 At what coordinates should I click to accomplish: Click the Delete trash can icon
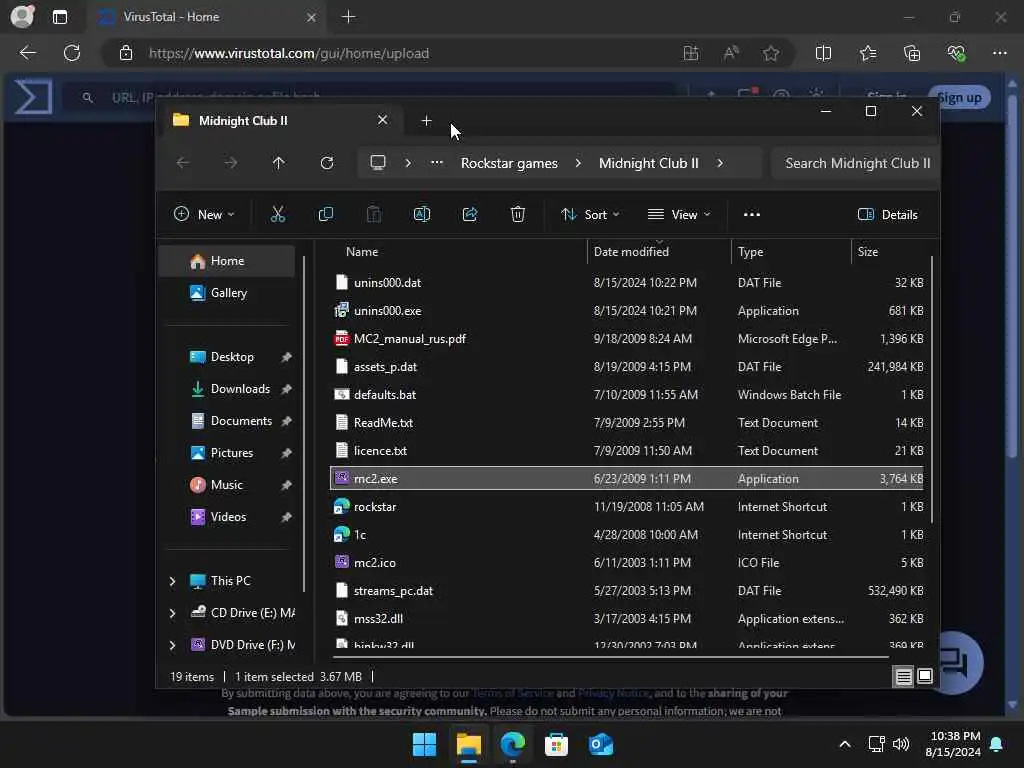tap(517, 214)
